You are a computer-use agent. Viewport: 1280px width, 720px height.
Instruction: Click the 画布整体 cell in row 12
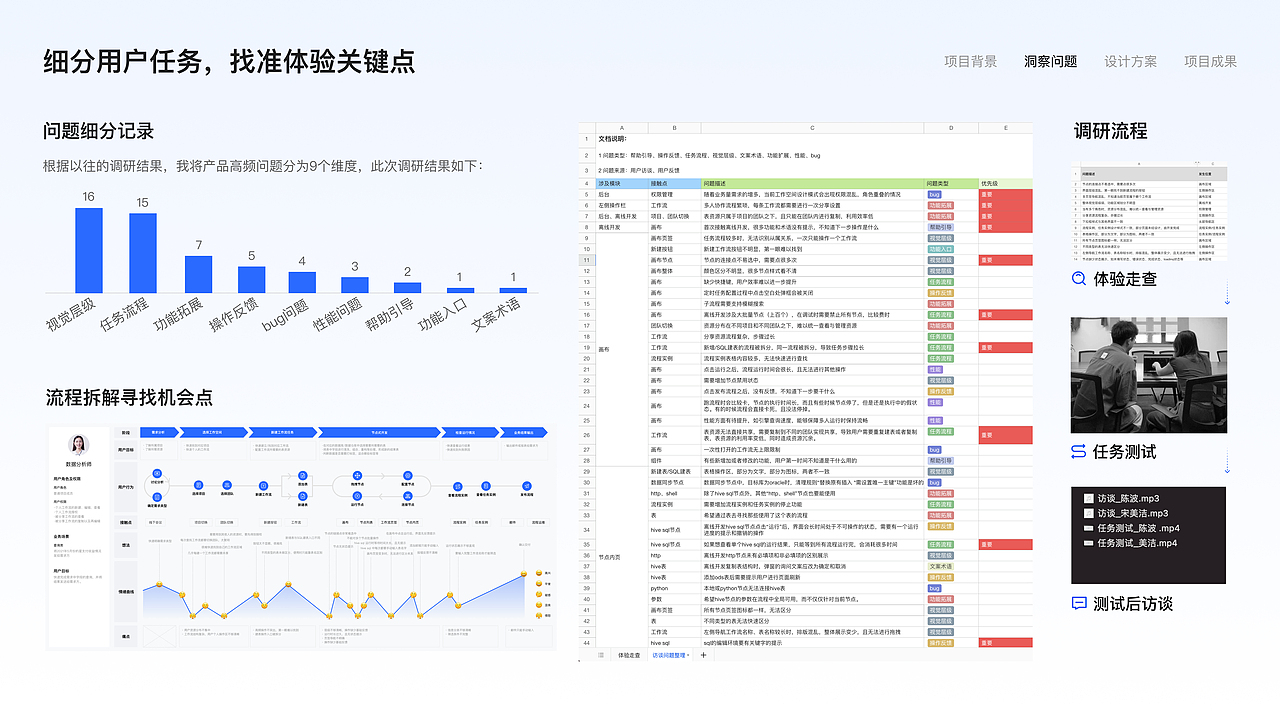[x=675, y=271]
